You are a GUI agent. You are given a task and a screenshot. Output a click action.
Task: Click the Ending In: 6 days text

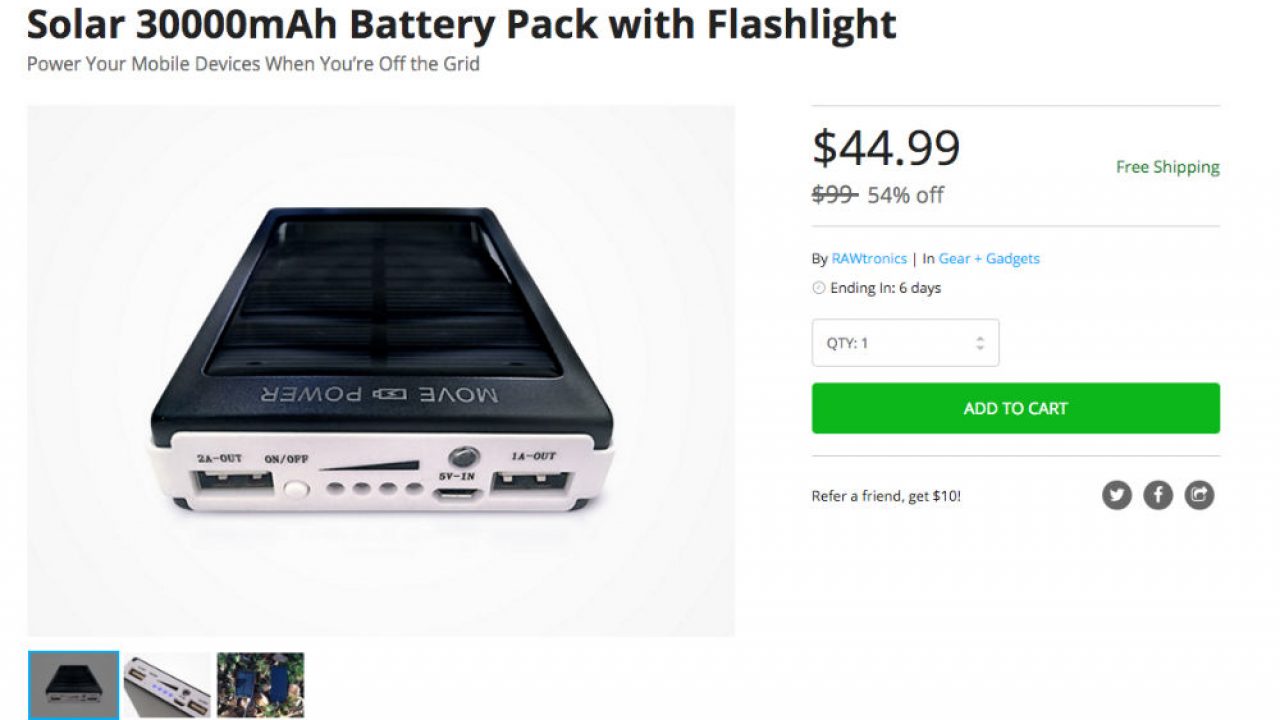[x=885, y=288]
